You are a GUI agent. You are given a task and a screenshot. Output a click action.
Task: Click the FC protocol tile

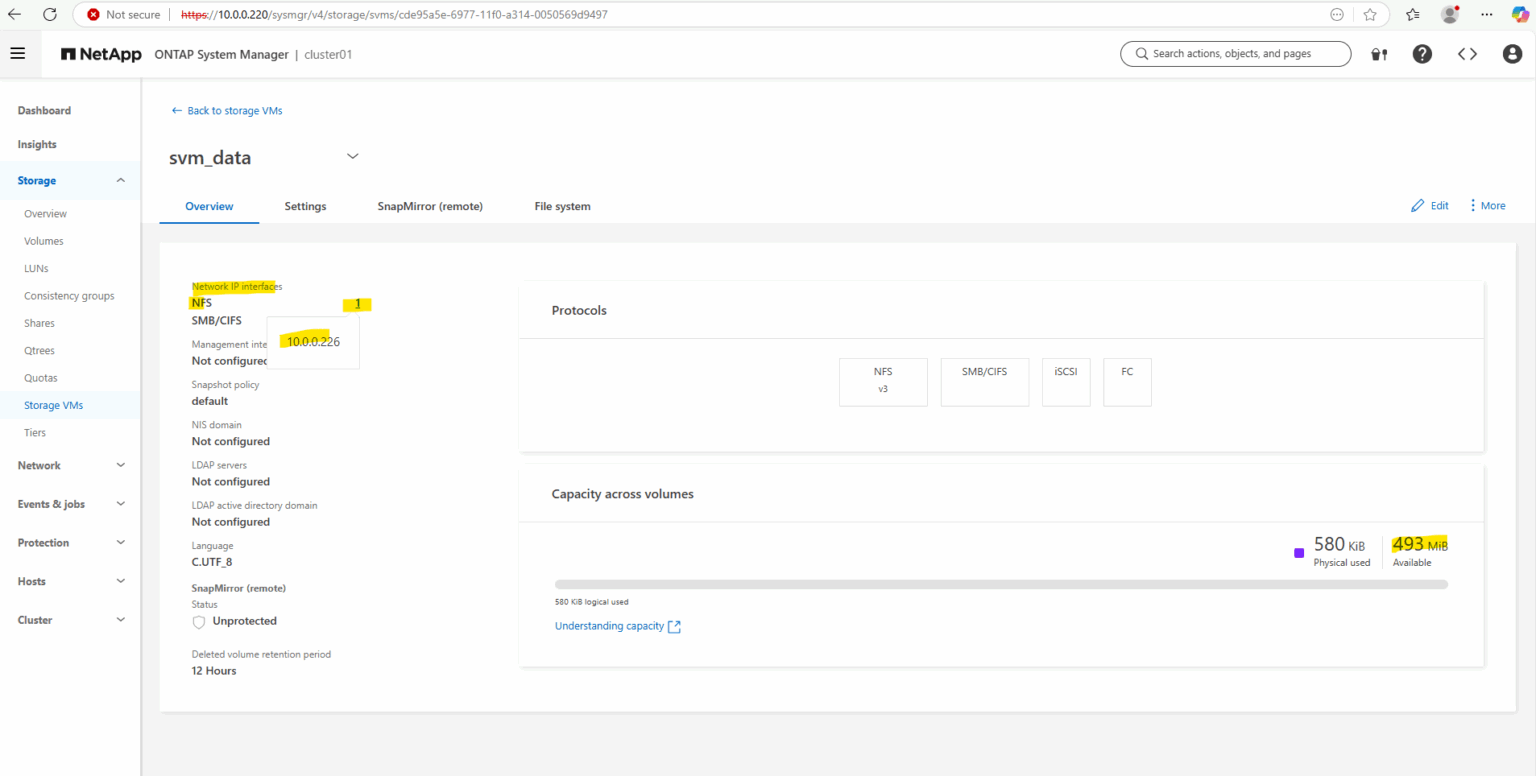coord(1127,381)
